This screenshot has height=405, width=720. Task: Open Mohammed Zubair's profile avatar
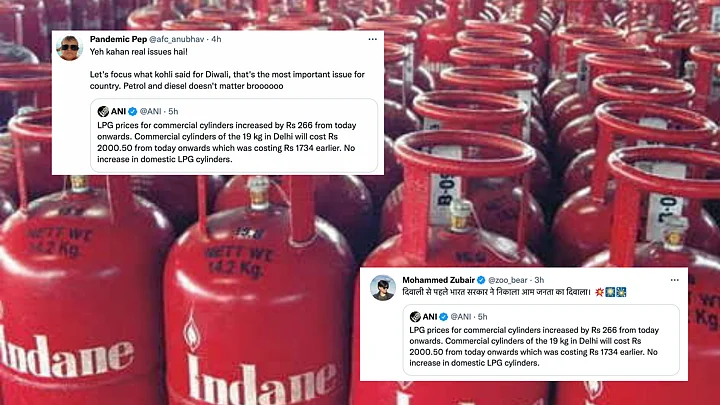pyautogui.click(x=383, y=288)
